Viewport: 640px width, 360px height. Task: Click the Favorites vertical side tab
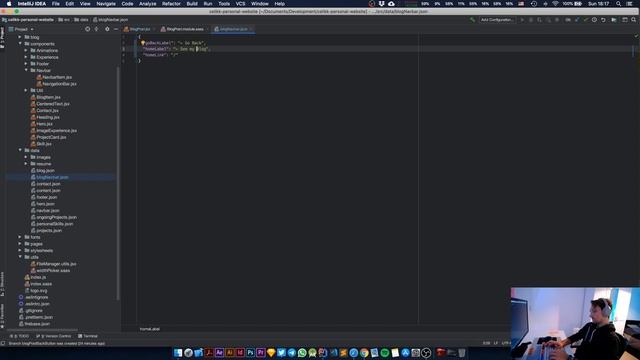(x=2, y=316)
